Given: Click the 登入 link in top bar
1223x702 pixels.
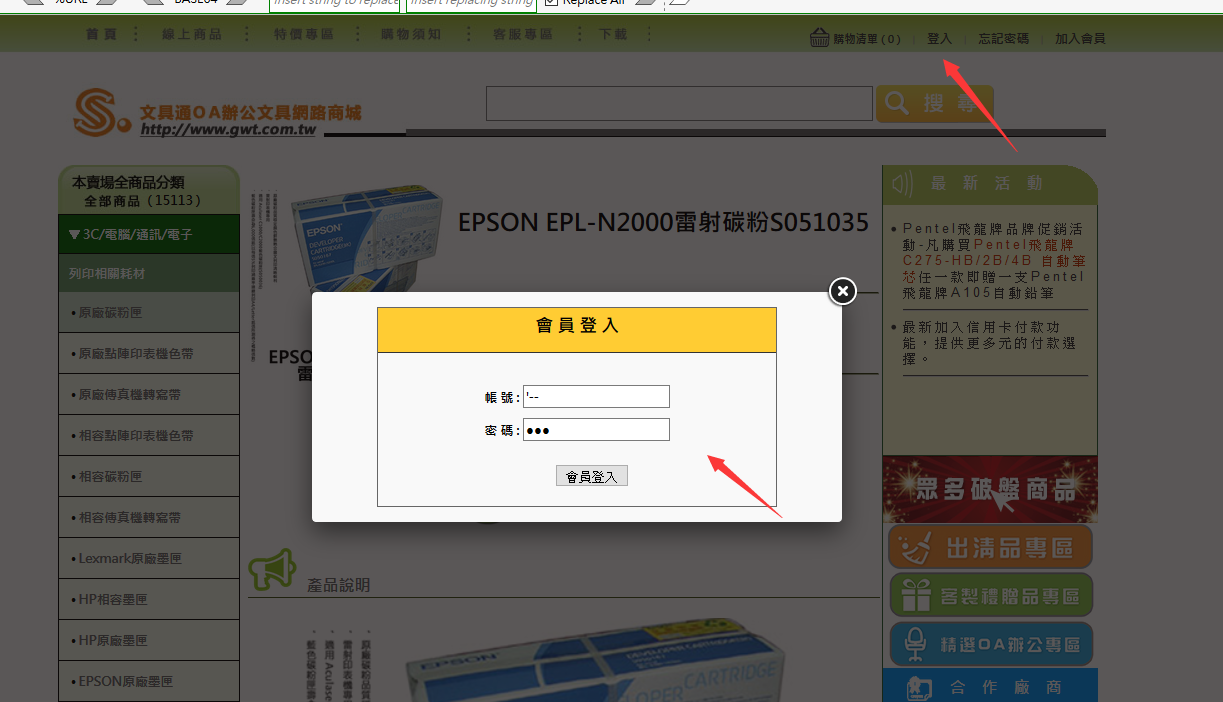Looking at the screenshot, I should tap(940, 39).
